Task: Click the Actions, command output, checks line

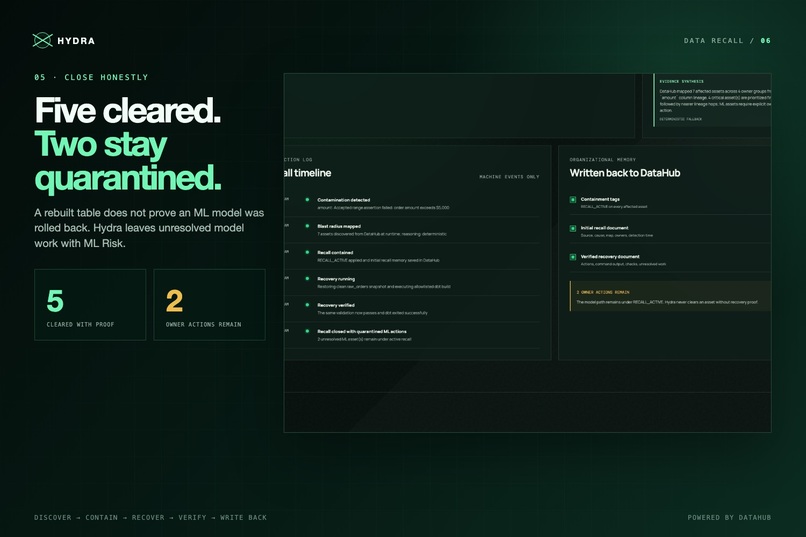Action: (623, 264)
